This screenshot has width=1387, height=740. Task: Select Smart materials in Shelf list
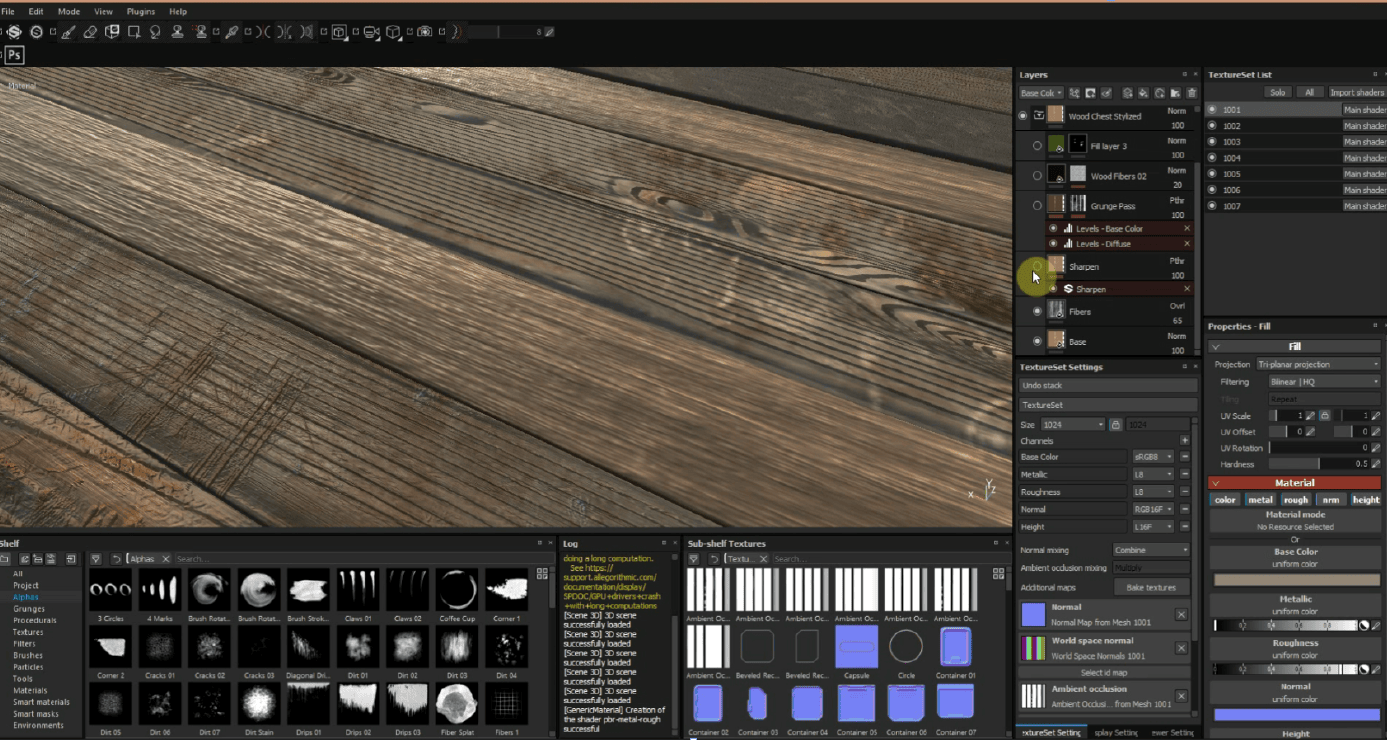point(41,702)
